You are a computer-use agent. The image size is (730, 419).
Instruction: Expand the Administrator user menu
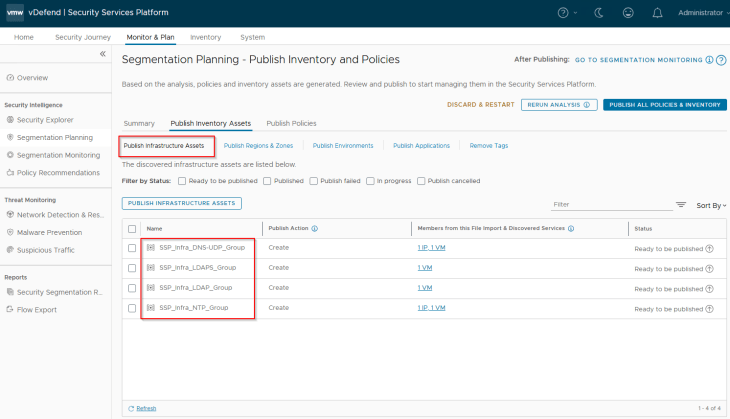pos(703,13)
